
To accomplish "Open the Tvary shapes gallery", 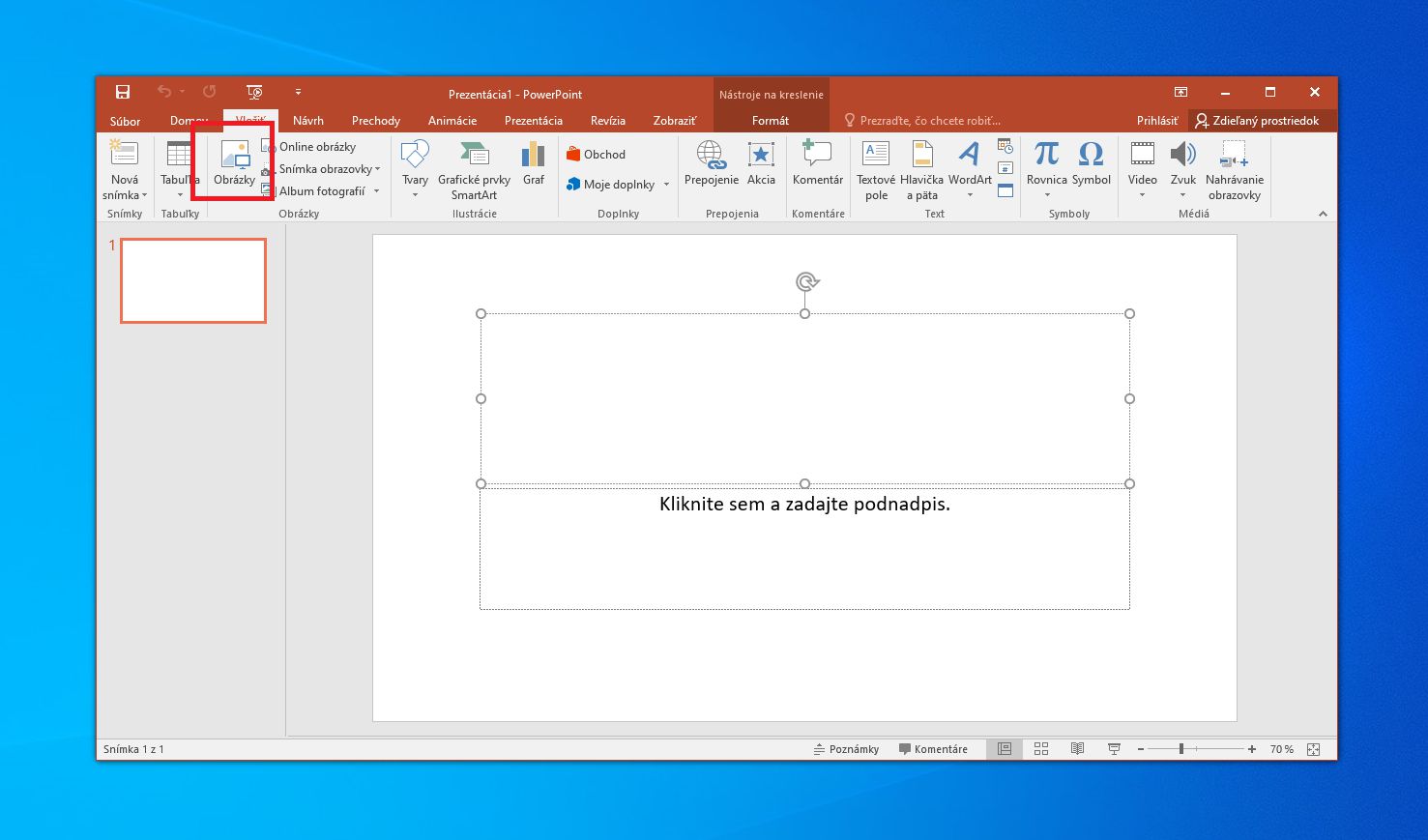I will 415,168.
